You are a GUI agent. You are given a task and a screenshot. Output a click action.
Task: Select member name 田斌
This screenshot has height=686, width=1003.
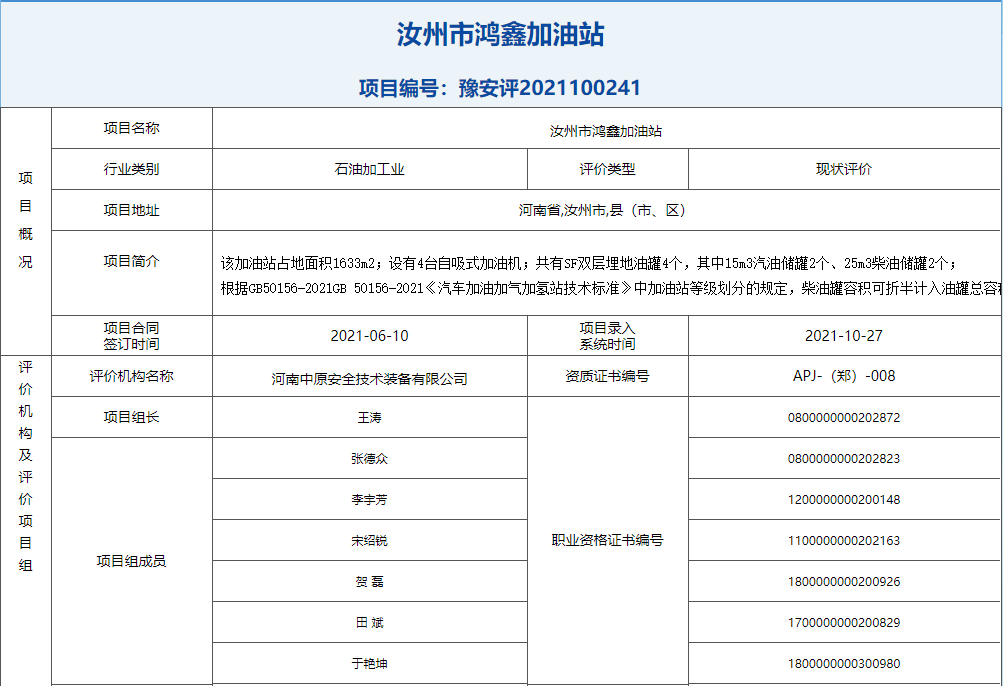pyautogui.click(x=370, y=623)
